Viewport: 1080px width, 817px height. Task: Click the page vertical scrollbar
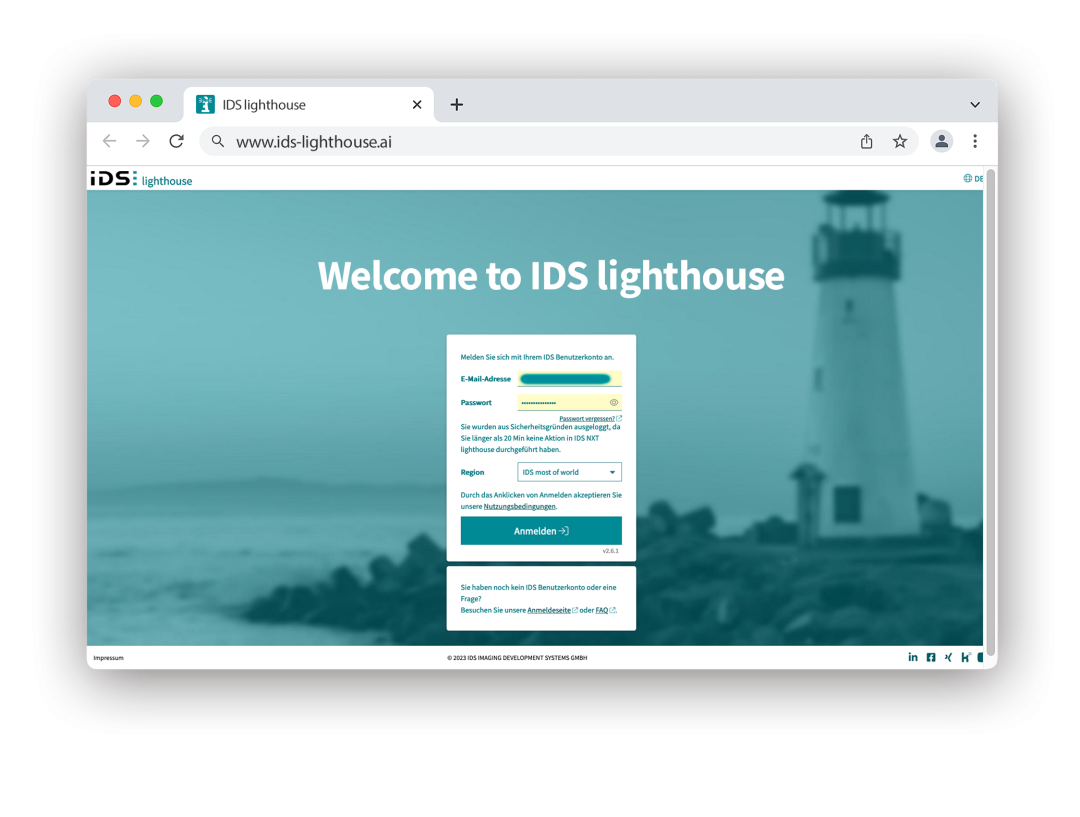click(x=990, y=412)
